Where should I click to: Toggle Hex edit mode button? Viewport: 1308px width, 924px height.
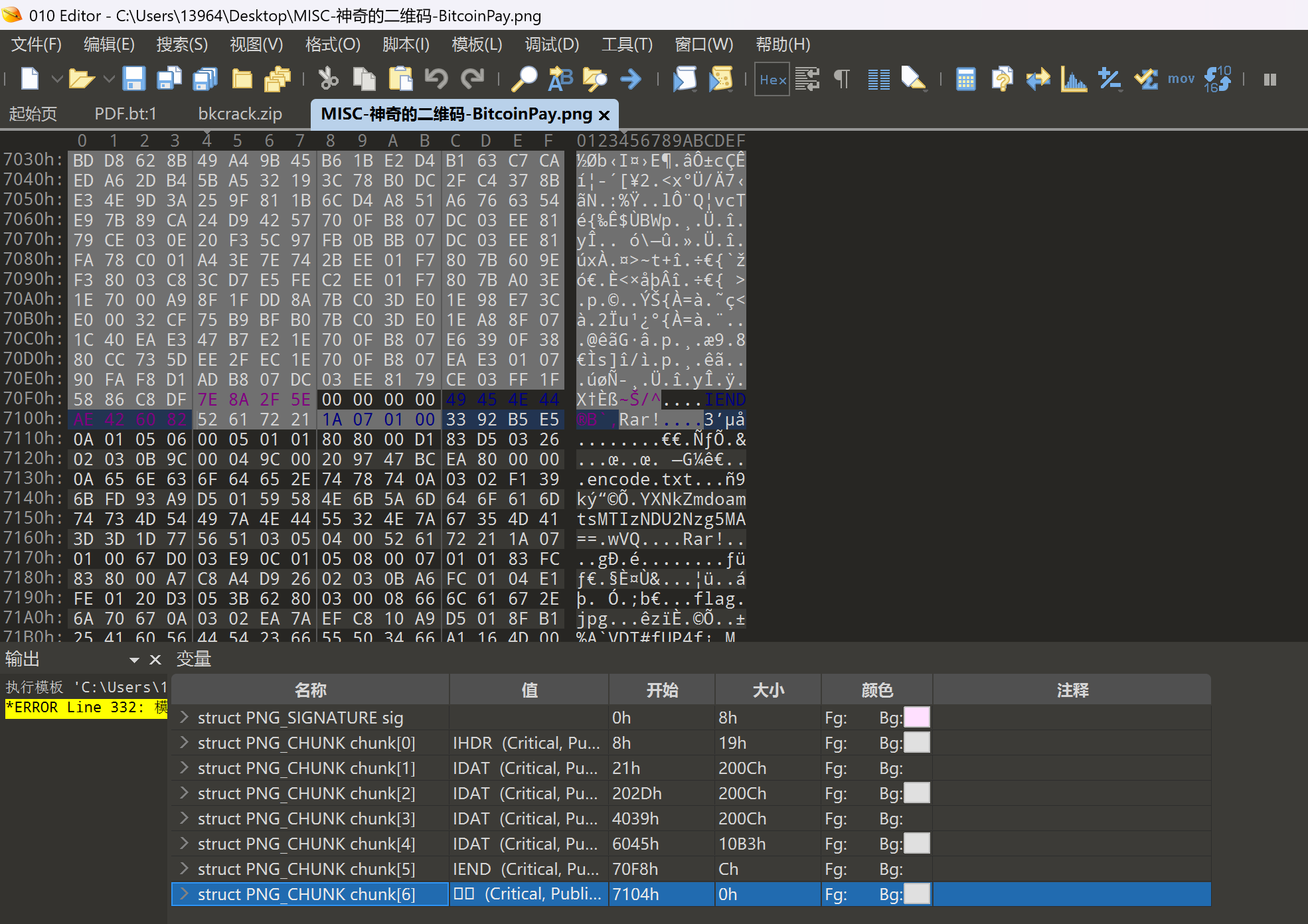[x=772, y=79]
